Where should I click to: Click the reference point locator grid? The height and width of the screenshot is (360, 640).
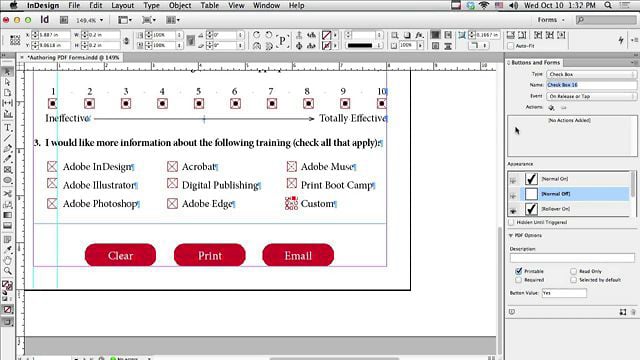click(15, 40)
